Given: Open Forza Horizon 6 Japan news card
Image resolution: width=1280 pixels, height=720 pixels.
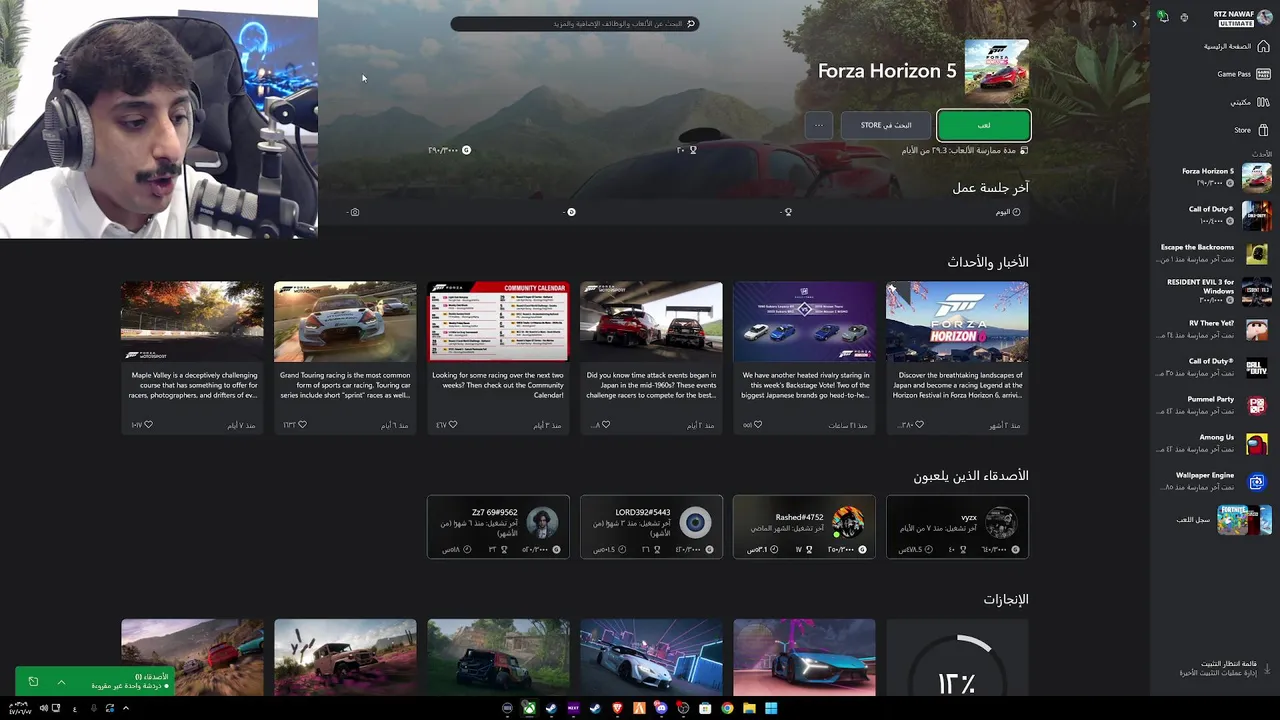Looking at the screenshot, I should click(x=957, y=357).
